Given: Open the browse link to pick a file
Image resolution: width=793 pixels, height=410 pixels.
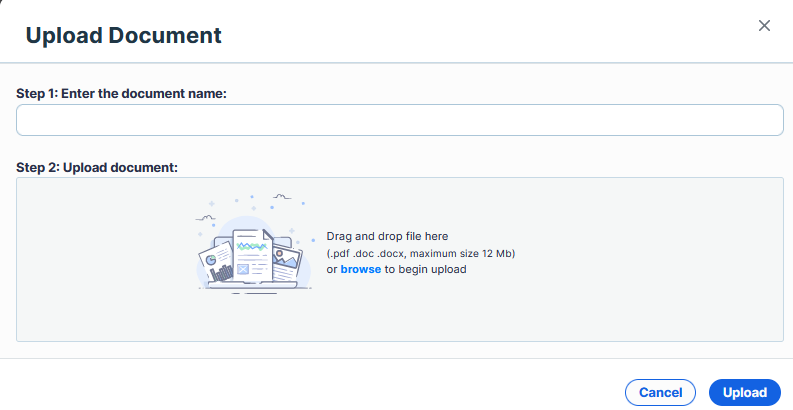Looking at the screenshot, I should point(361,269).
